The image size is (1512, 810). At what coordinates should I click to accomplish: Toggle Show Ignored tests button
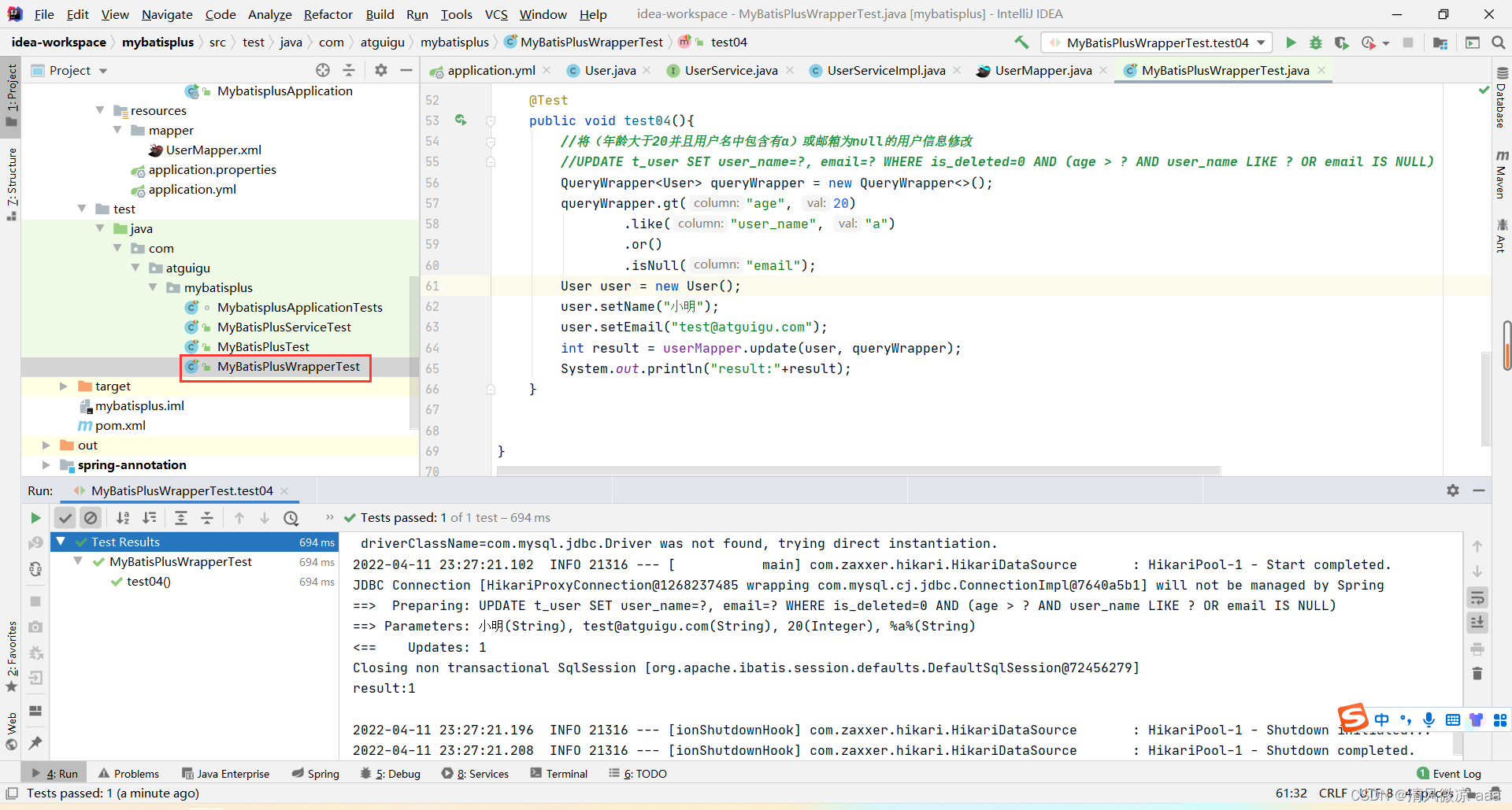[91, 518]
